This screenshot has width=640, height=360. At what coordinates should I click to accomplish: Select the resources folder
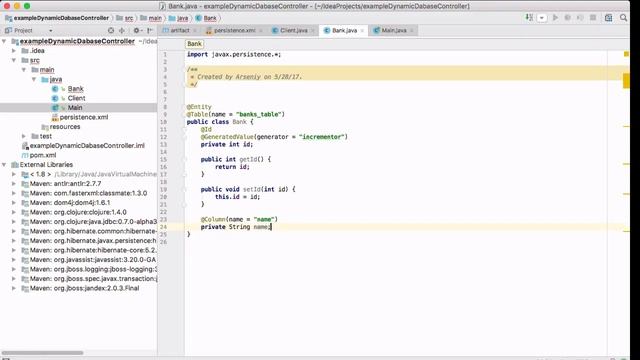coord(65,127)
